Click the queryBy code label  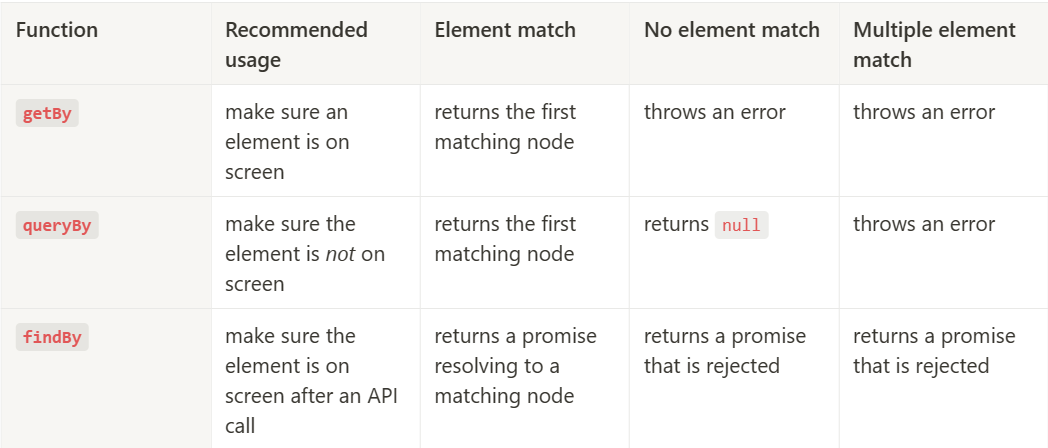pyautogui.click(x=57, y=225)
